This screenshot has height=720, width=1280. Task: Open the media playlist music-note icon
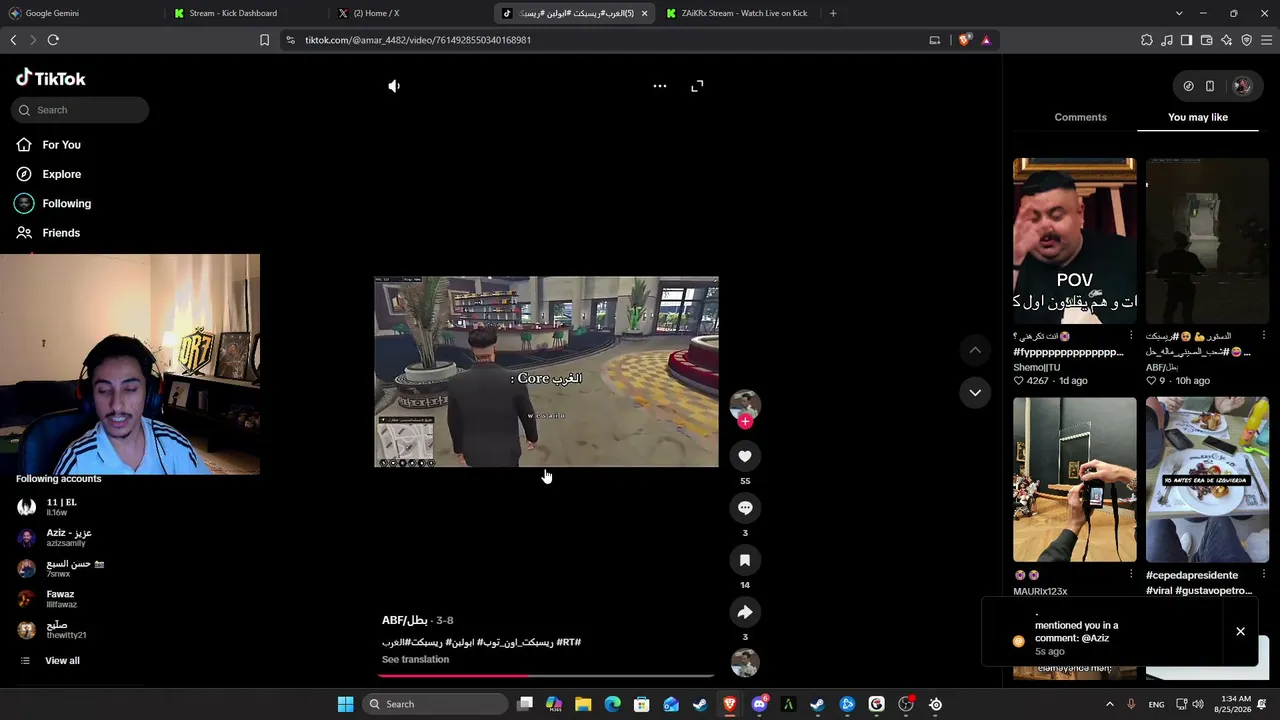point(1167,40)
